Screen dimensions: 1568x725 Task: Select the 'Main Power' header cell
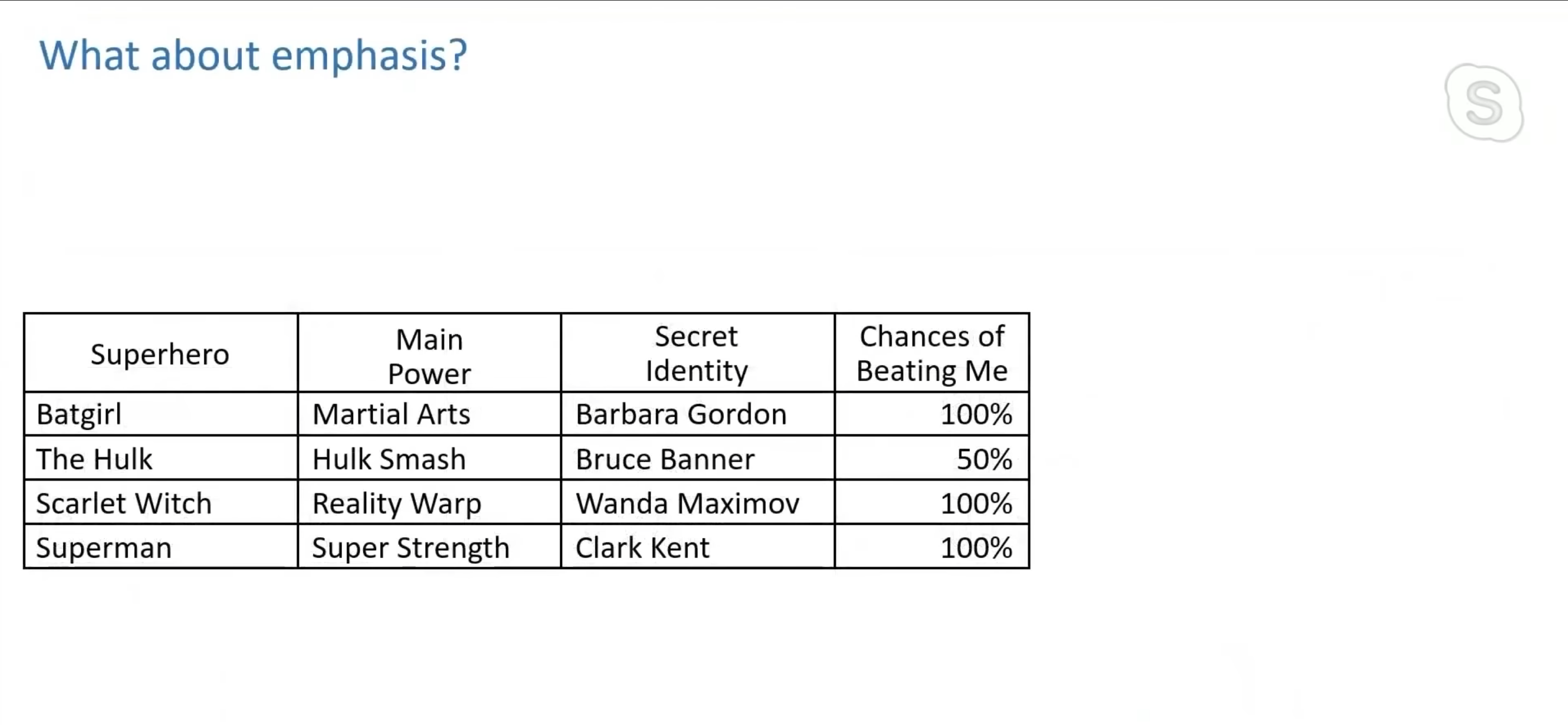429,353
